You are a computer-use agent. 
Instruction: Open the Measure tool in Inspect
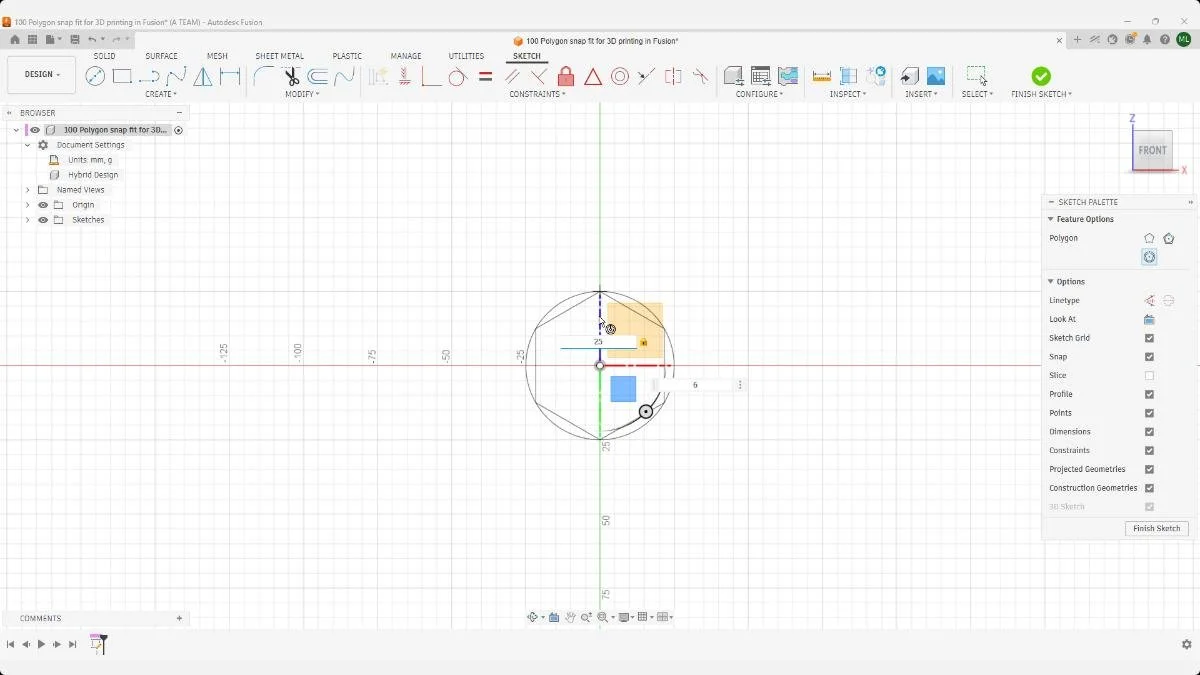coord(822,76)
